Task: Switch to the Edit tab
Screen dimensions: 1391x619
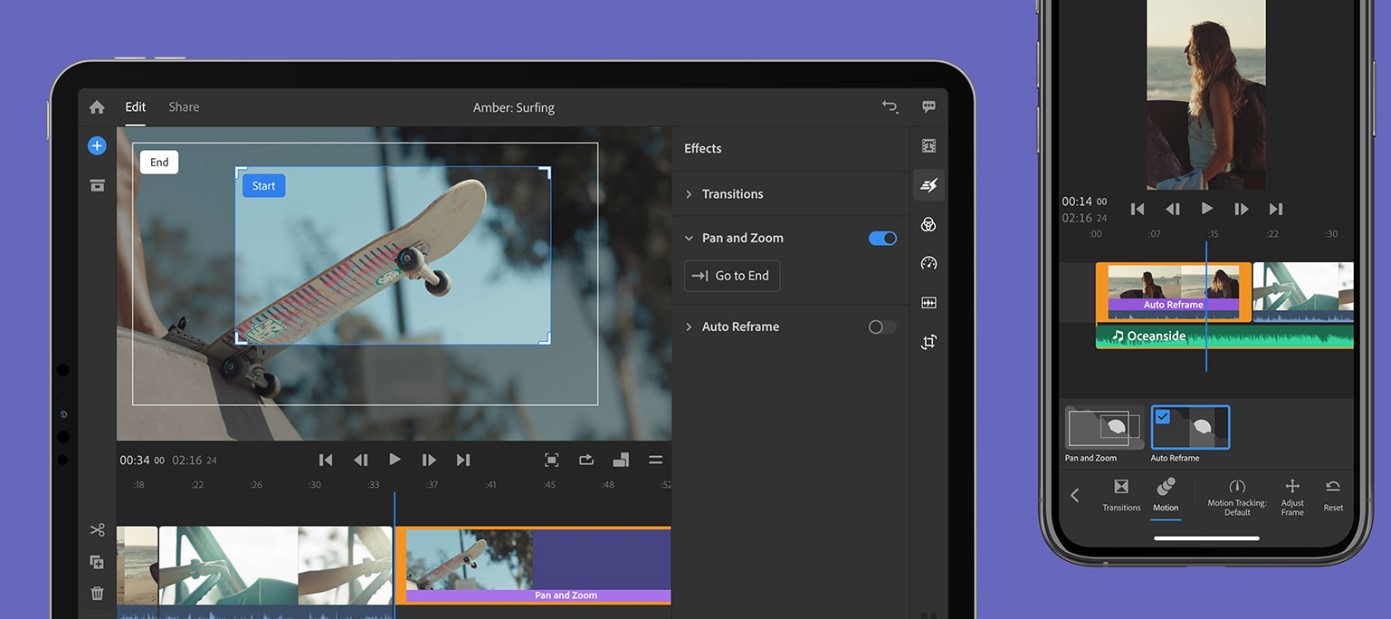Action: [135, 107]
